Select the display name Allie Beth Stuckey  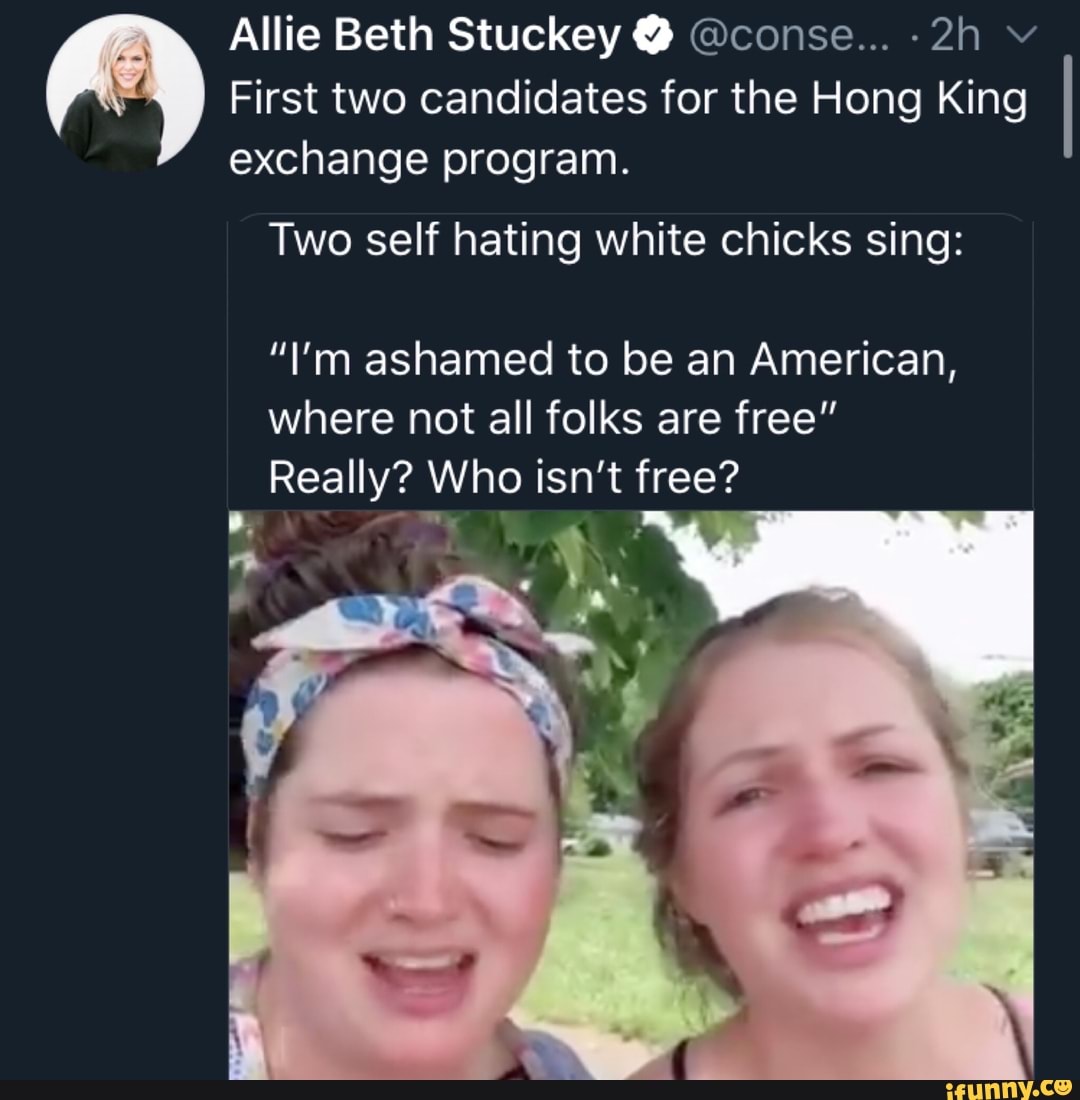point(420,33)
